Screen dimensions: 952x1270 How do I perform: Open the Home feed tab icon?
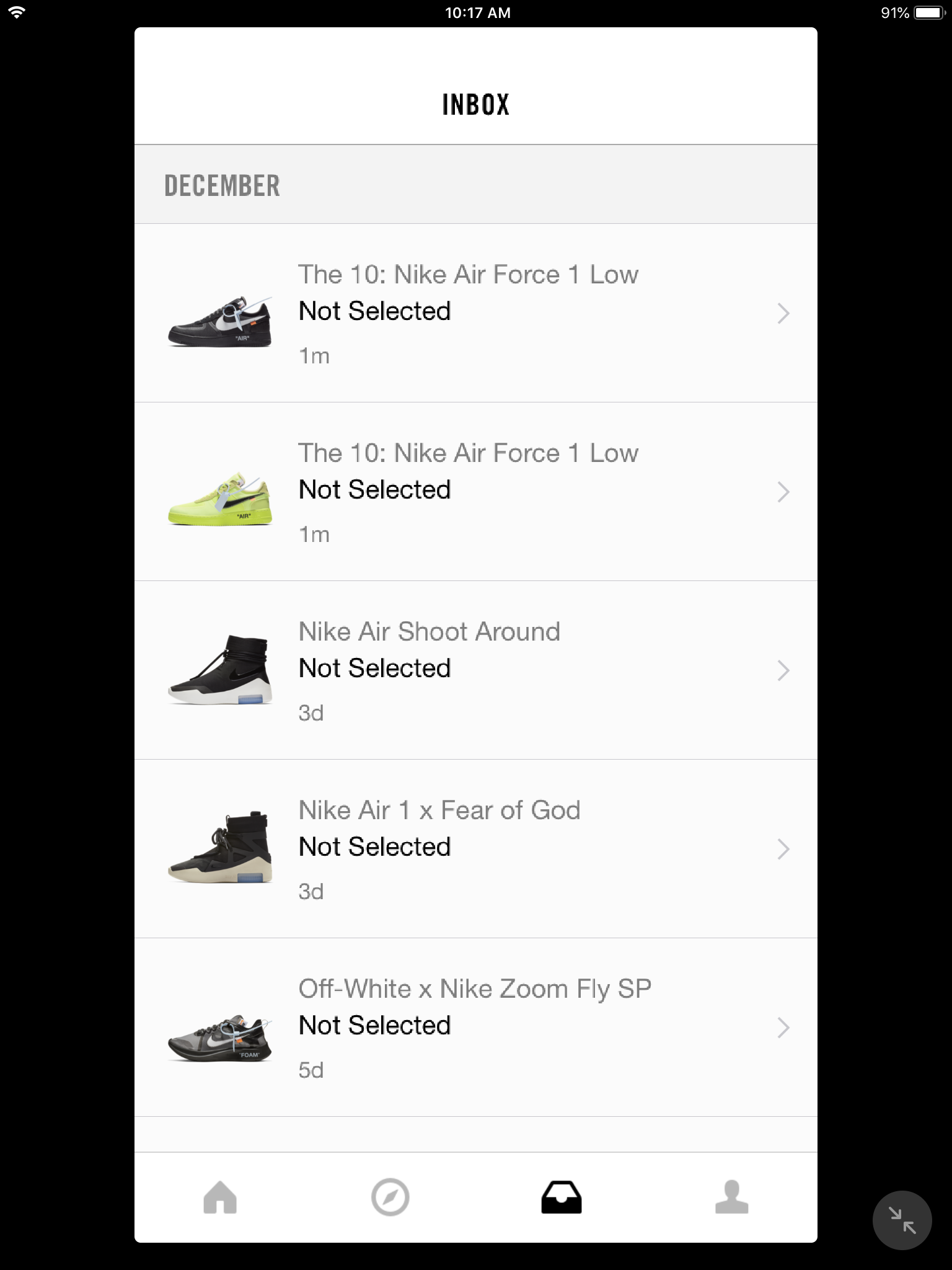pyautogui.click(x=220, y=1197)
